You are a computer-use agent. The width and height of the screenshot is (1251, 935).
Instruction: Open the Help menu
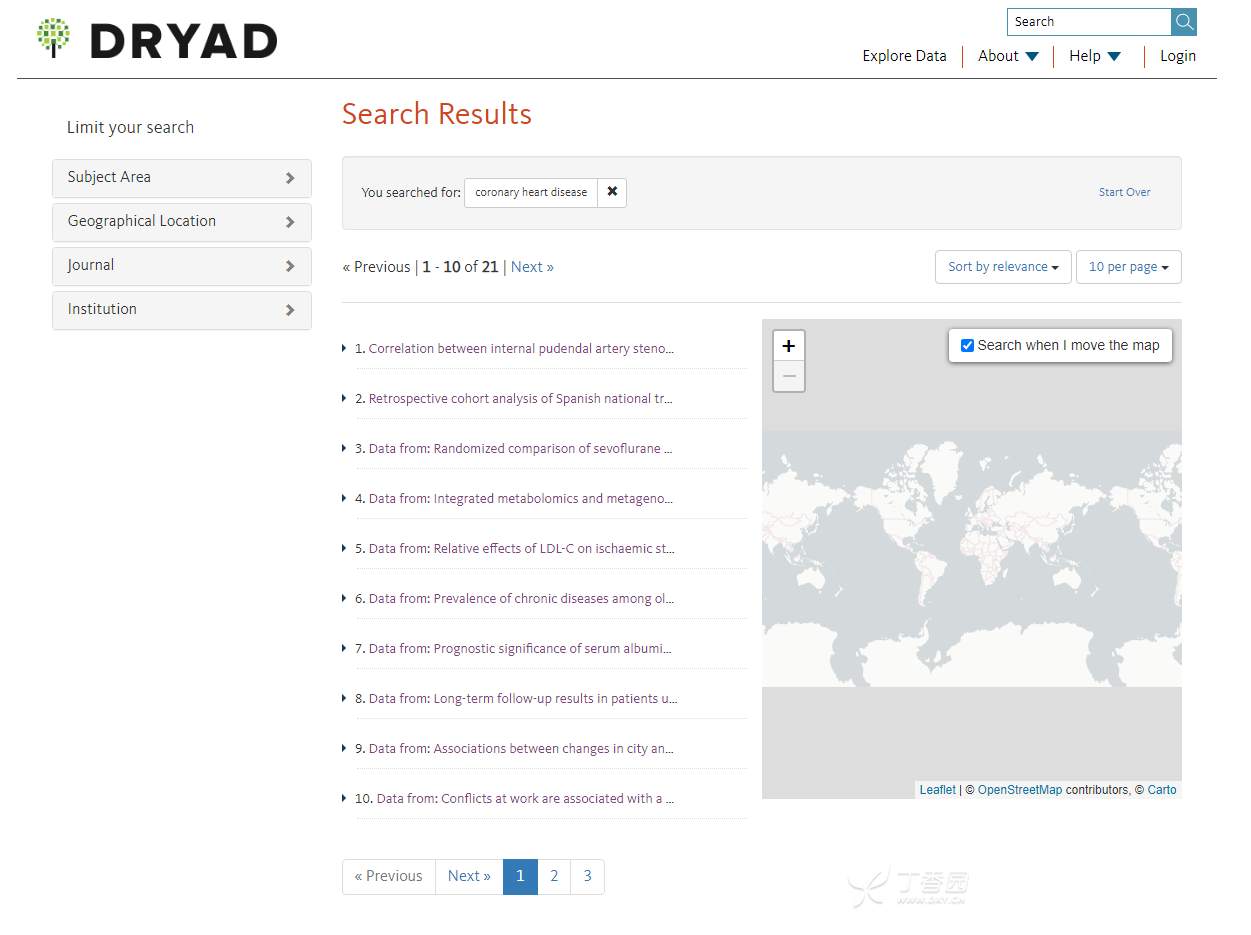(x=1095, y=56)
